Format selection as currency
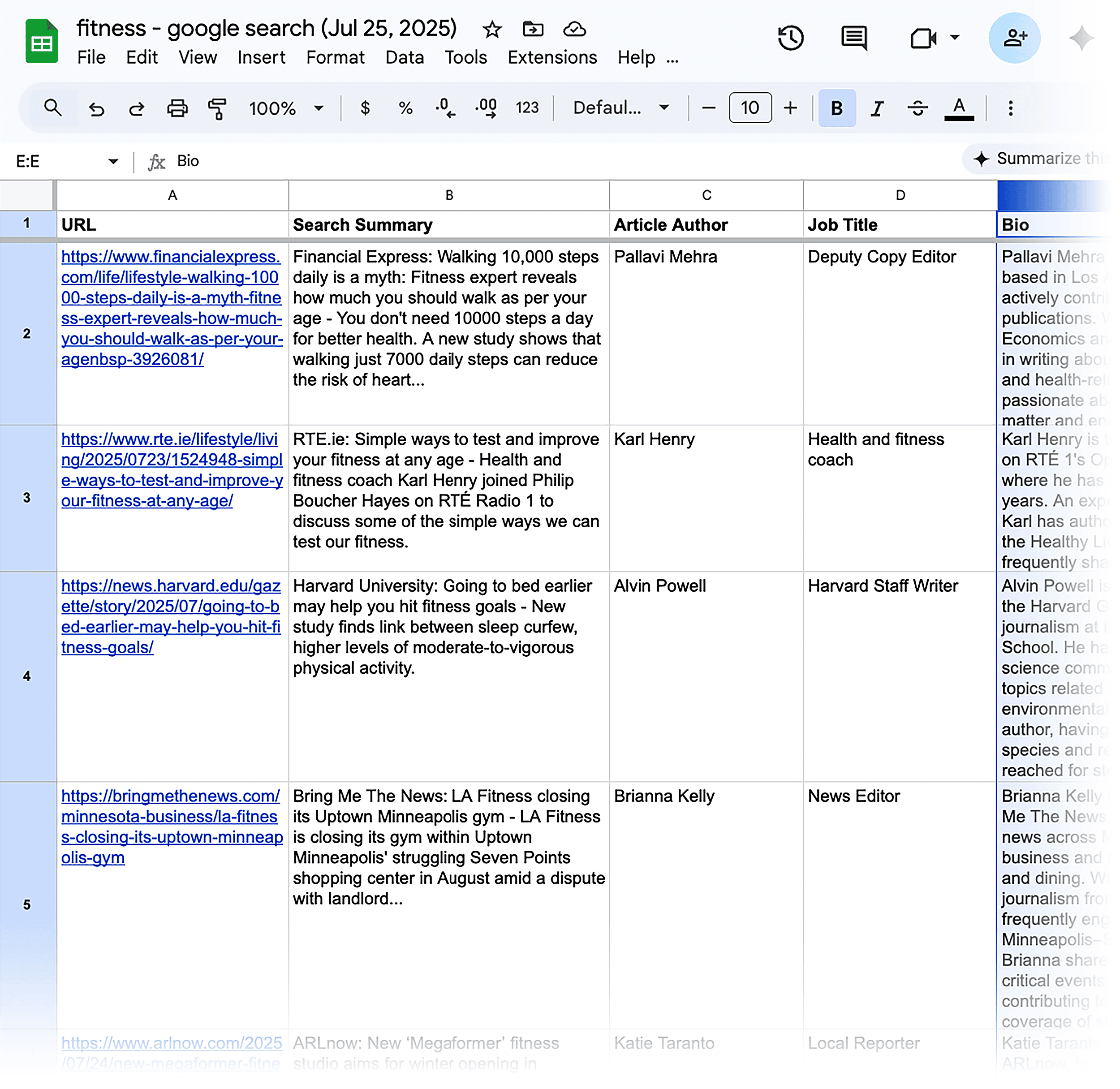 (366, 108)
